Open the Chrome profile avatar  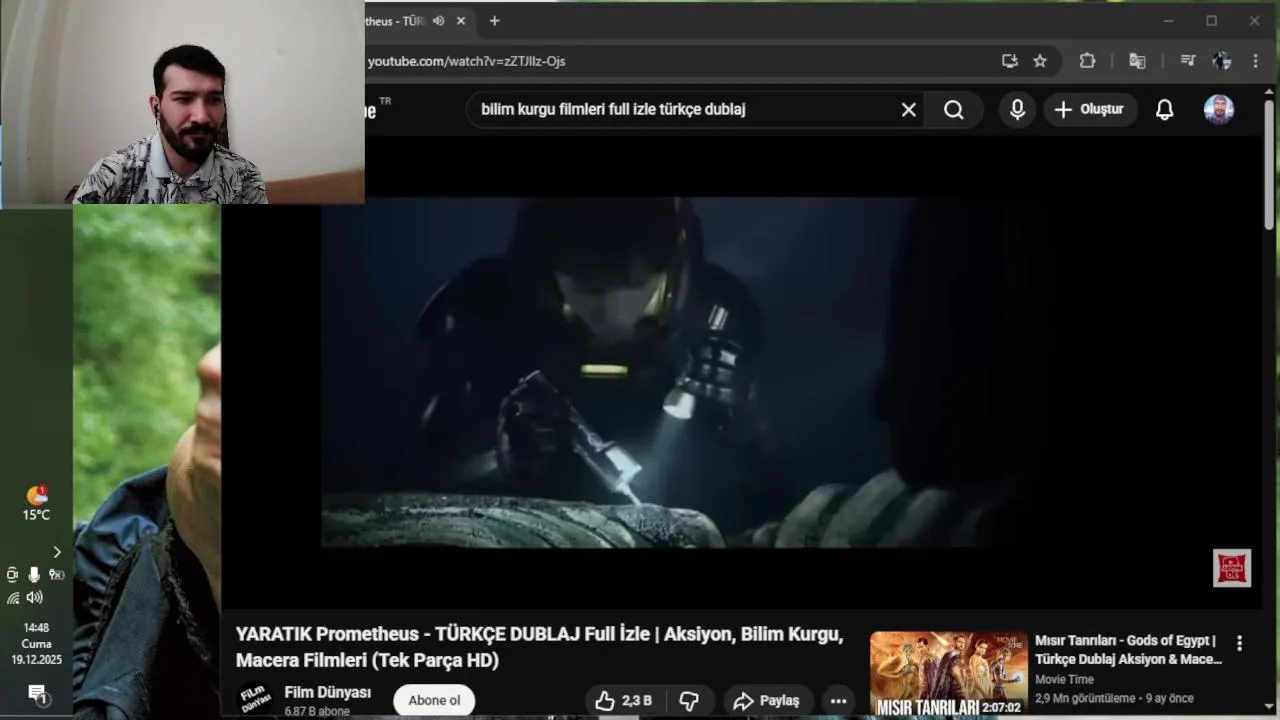click(x=1221, y=61)
